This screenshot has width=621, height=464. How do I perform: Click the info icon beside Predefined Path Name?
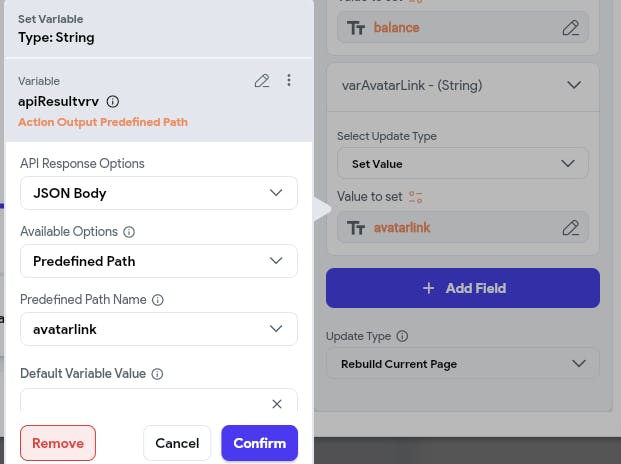[x=158, y=300]
